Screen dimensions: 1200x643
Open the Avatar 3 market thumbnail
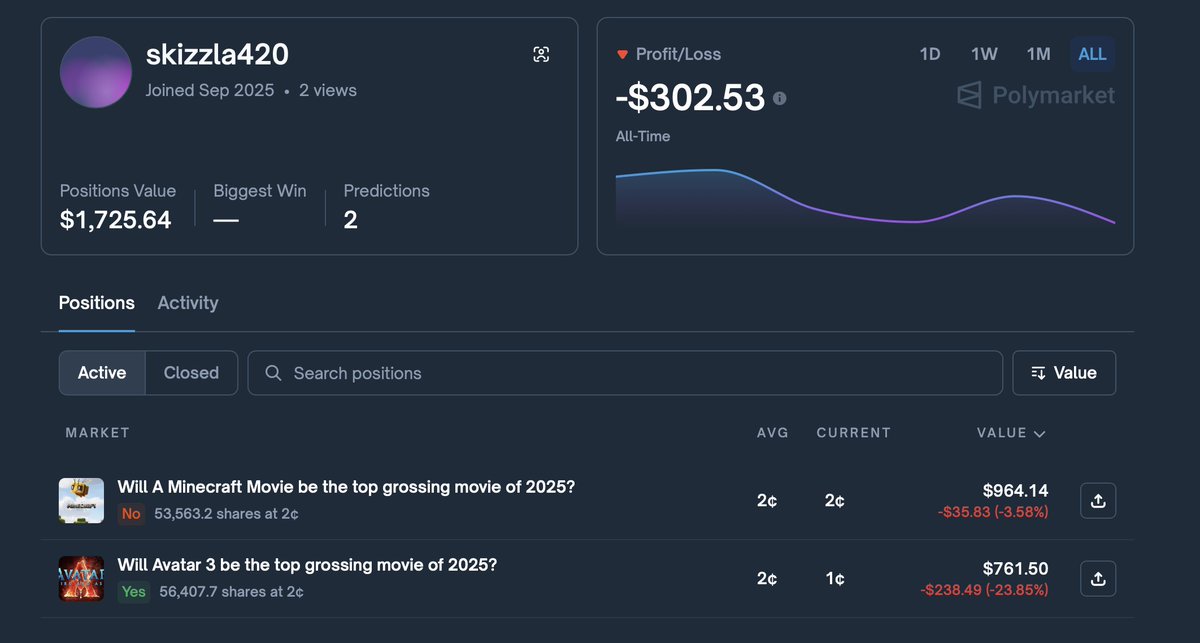point(81,578)
